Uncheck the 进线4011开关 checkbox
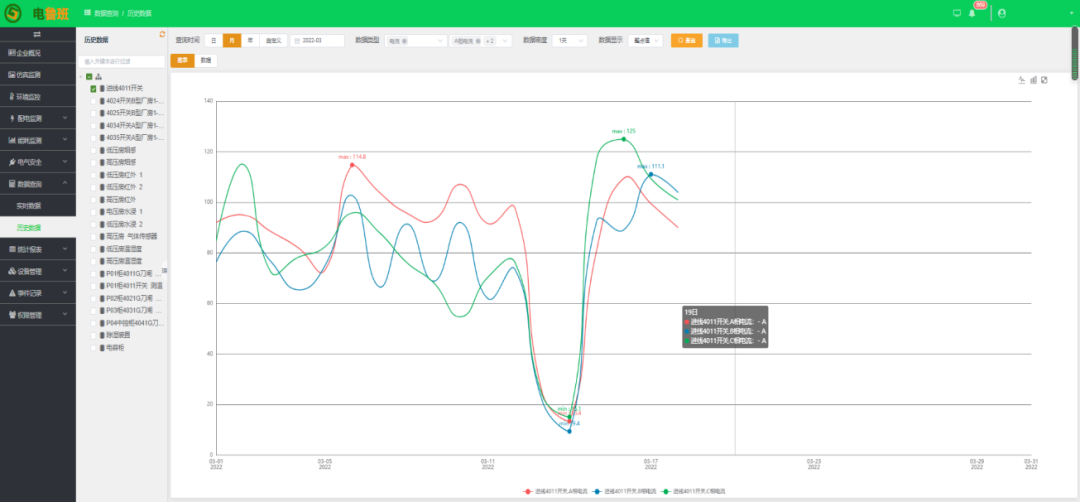 pyautogui.click(x=93, y=89)
